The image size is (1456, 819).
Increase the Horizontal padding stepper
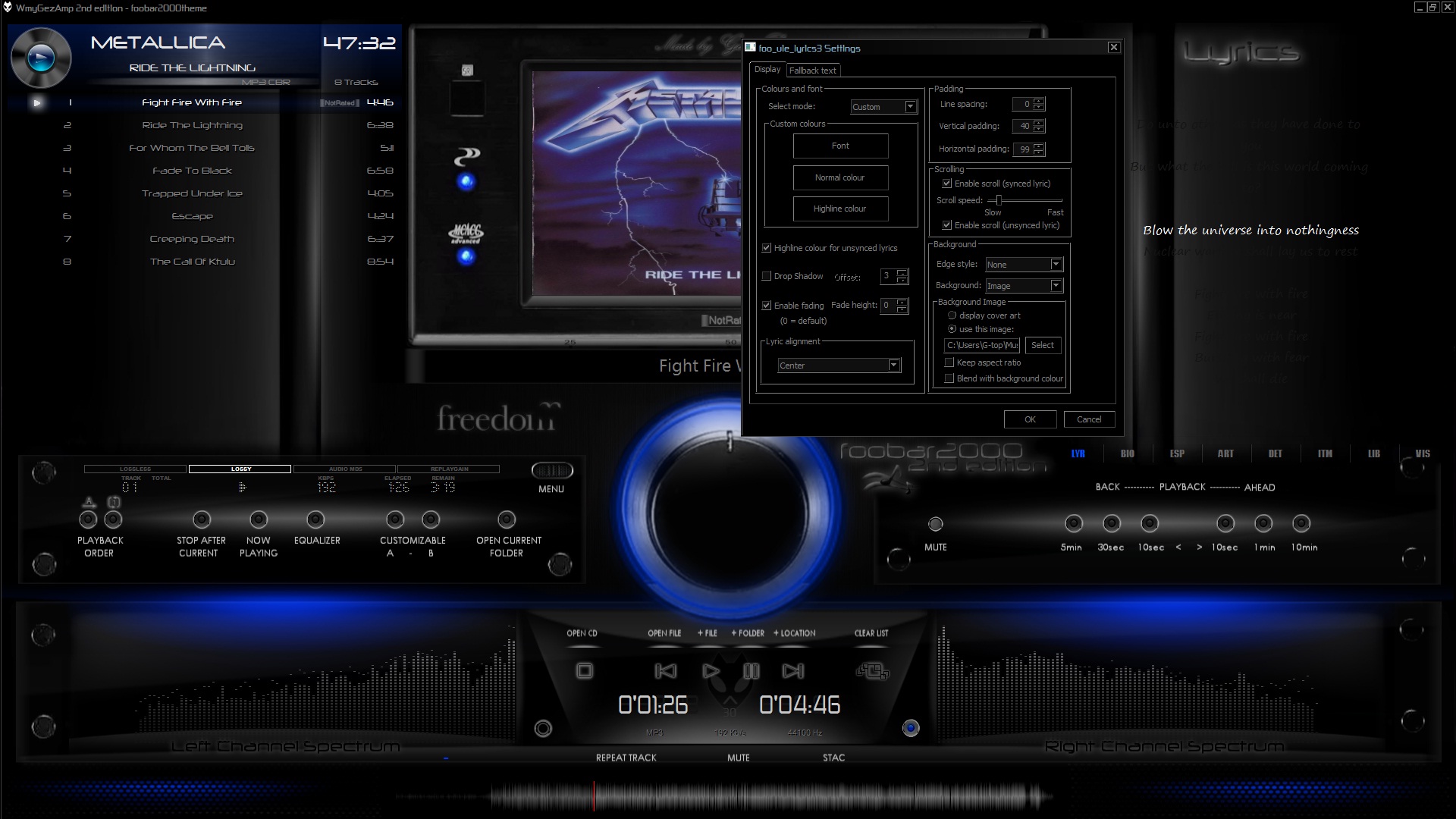(x=1039, y=146)
